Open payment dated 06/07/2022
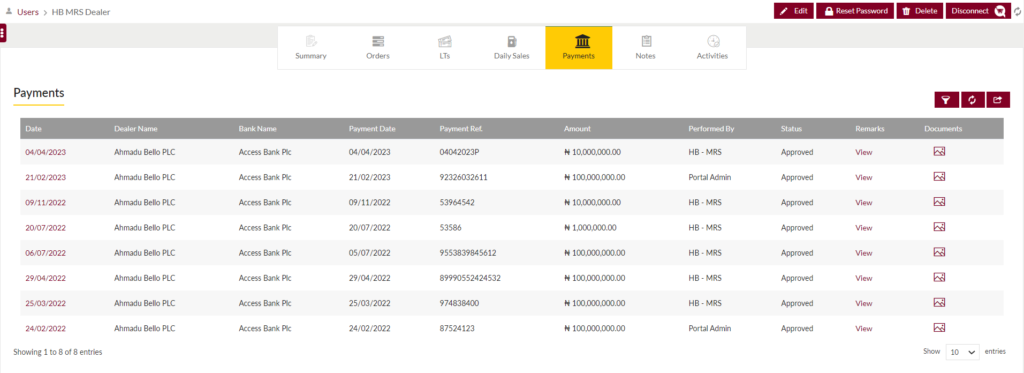This screenshot has width=1024, height=373. click(46, 253)
